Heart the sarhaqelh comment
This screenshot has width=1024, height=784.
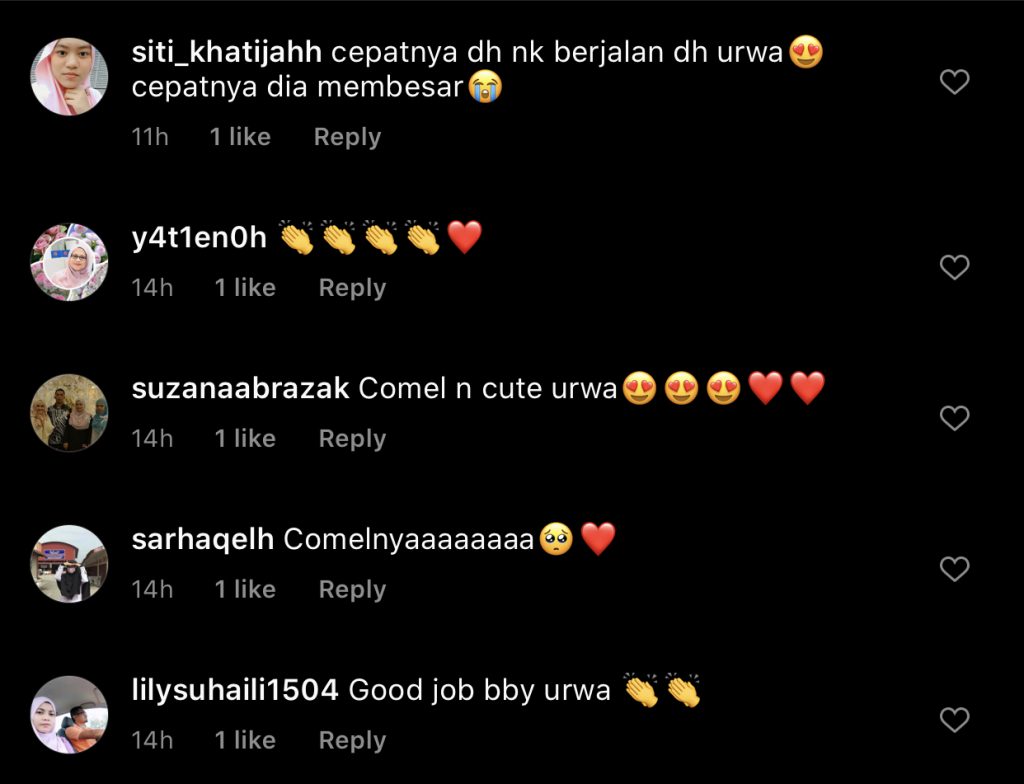point(954,569)
